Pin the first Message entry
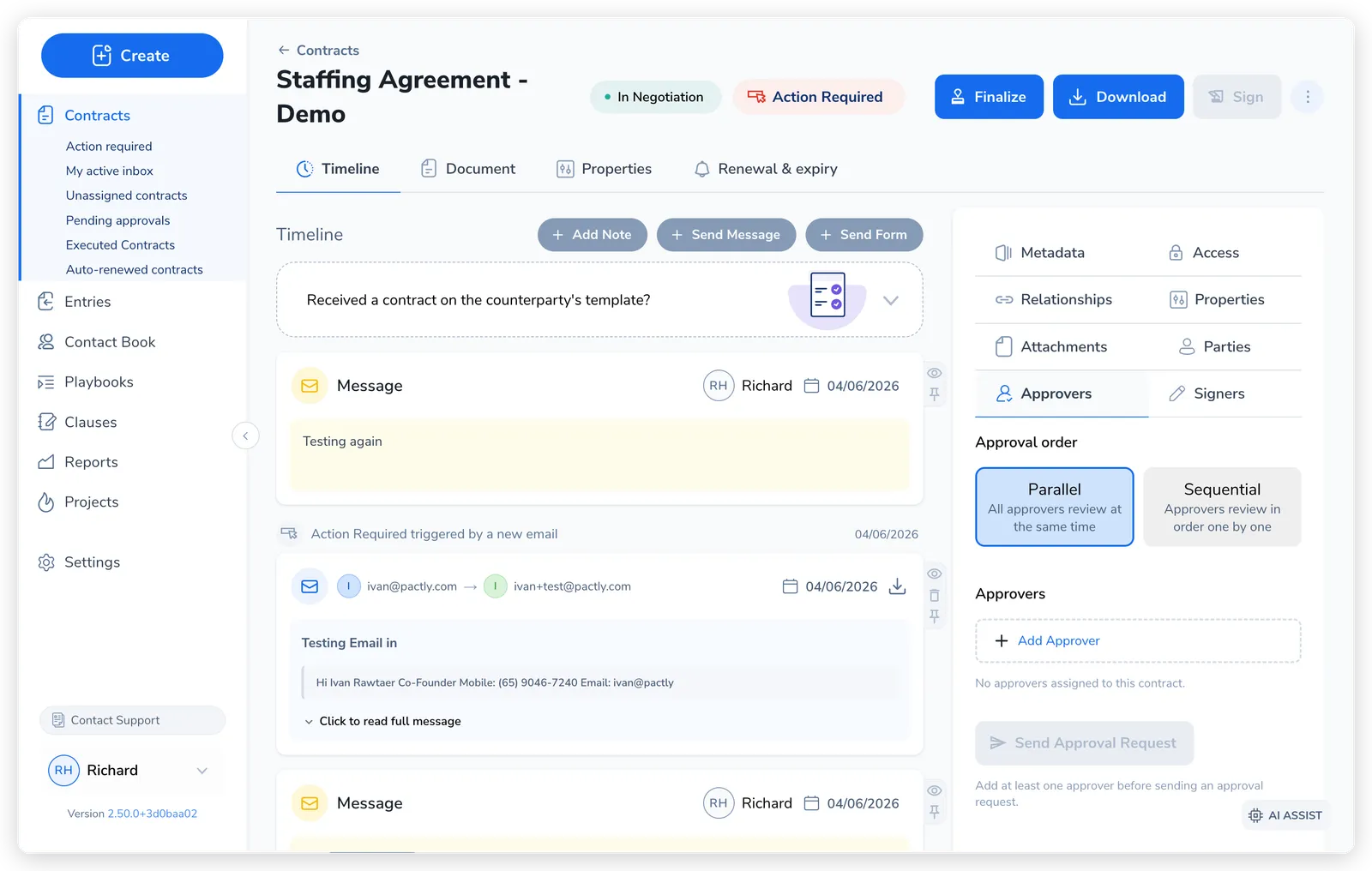This screenshot has width=1372, height=871. [x=935, y=394]
